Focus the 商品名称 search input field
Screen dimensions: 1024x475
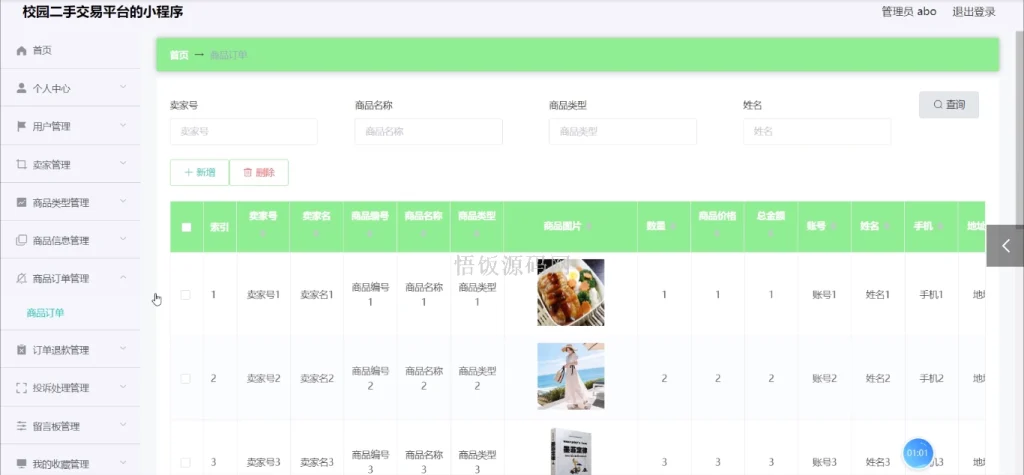click(x=428, y=131)
